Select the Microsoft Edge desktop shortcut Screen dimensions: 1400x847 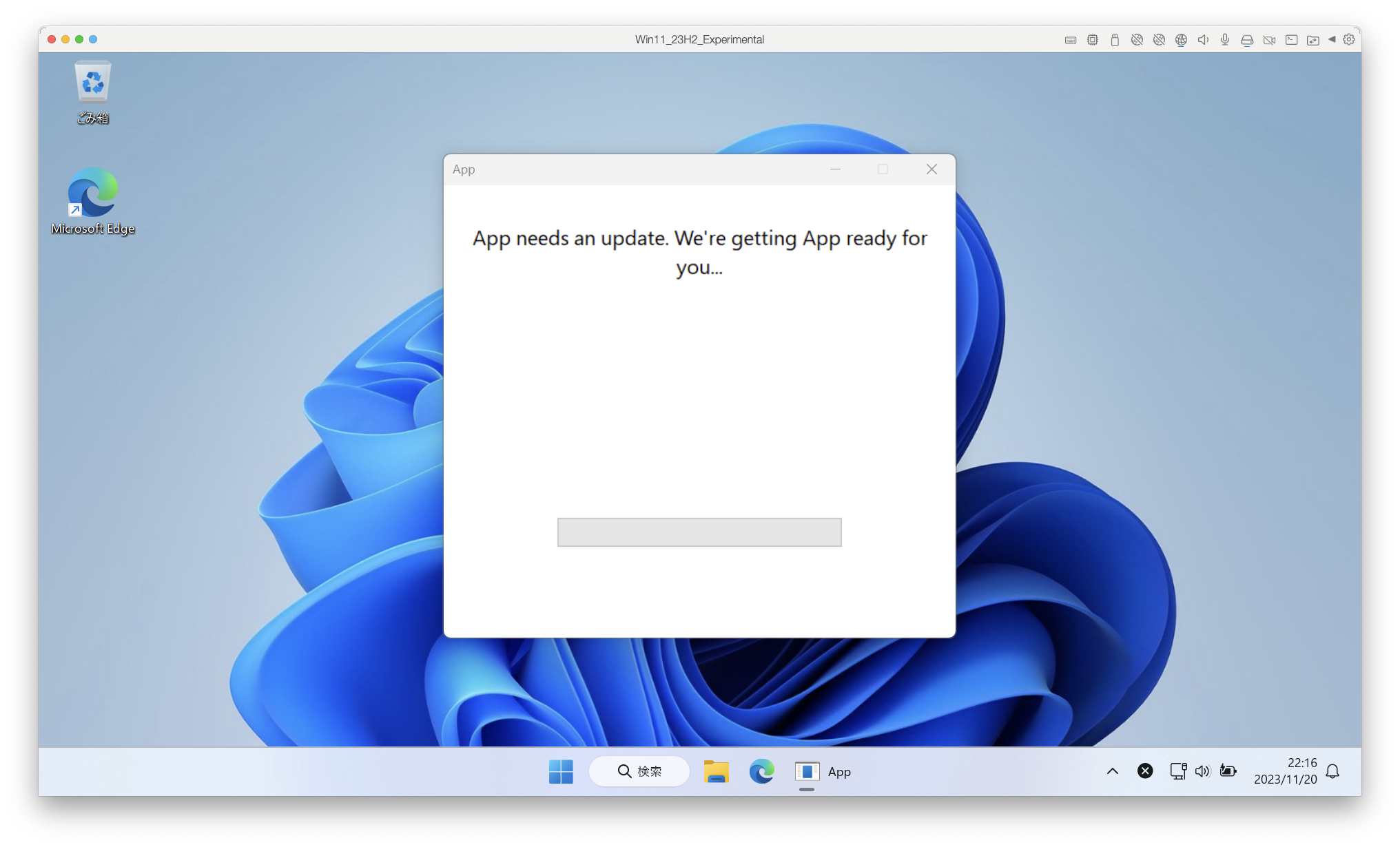[93, 201]
